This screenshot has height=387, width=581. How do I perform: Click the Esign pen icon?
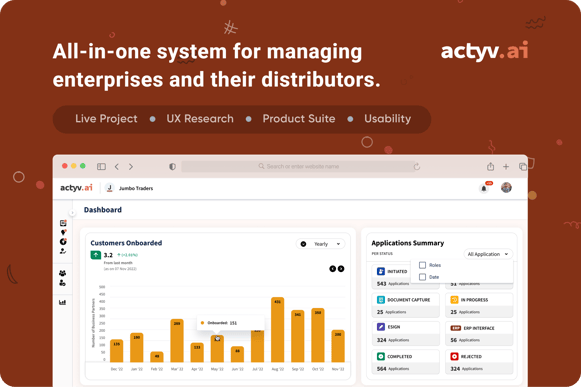[x=381, y=327]
